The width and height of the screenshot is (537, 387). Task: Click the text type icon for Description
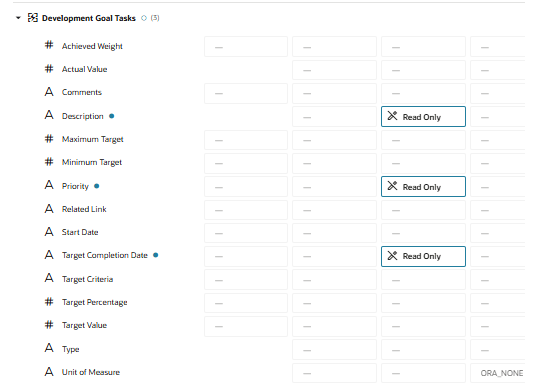pyautogui.click(x=49, y=115)
